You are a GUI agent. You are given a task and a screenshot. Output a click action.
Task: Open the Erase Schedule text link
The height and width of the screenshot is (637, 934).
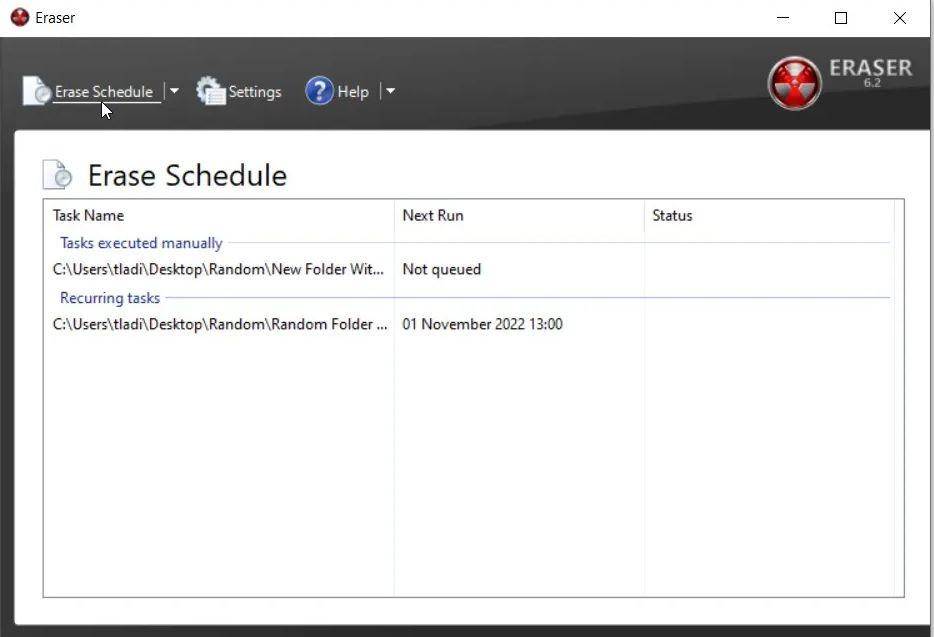pos(104,92)
